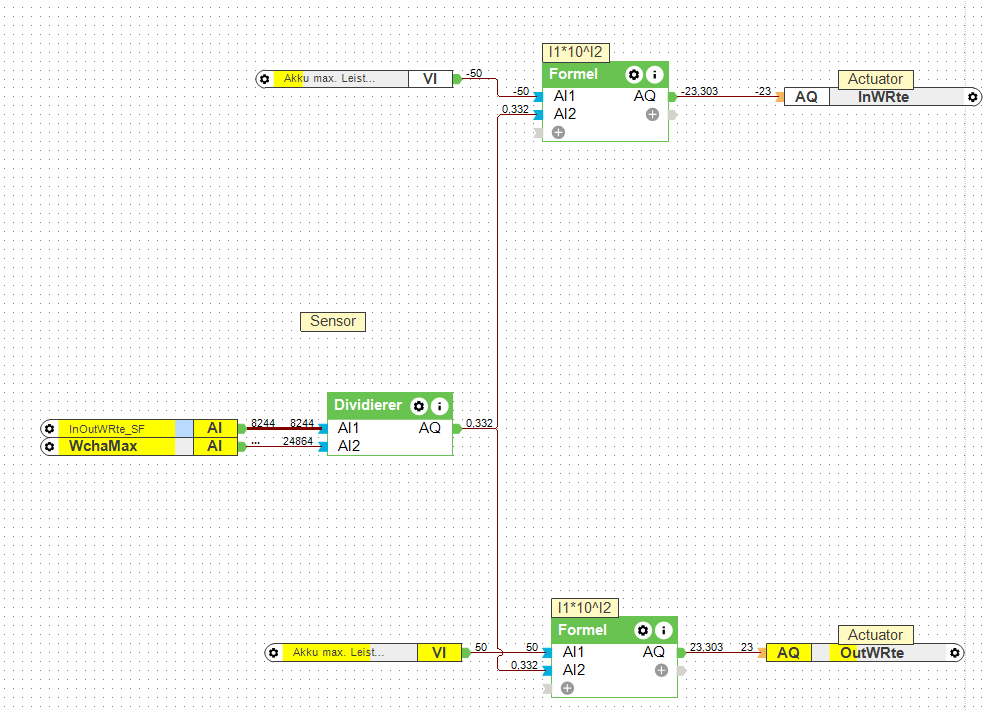Add input with plus on top Formel
The width and height of the screenshot is (990, 711).
tap(558, 133)
